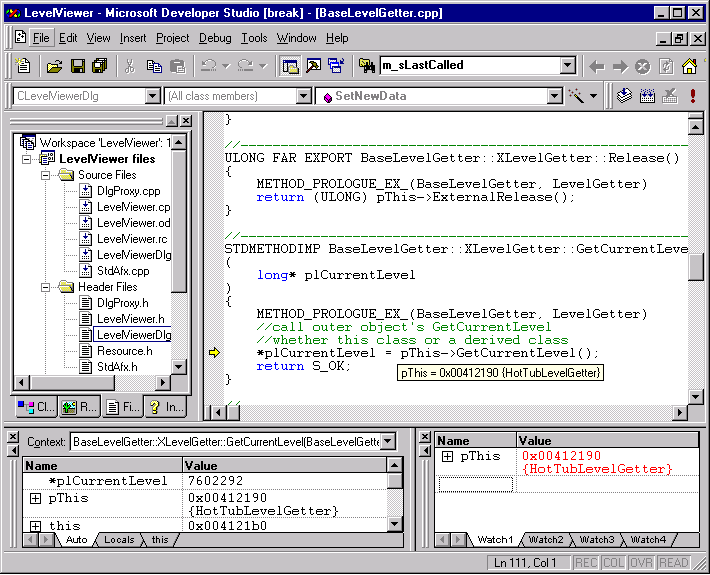Viewport: 710px width, 575px height.
Task: Click the Save All toolbar icon
Action: [99, 66]
